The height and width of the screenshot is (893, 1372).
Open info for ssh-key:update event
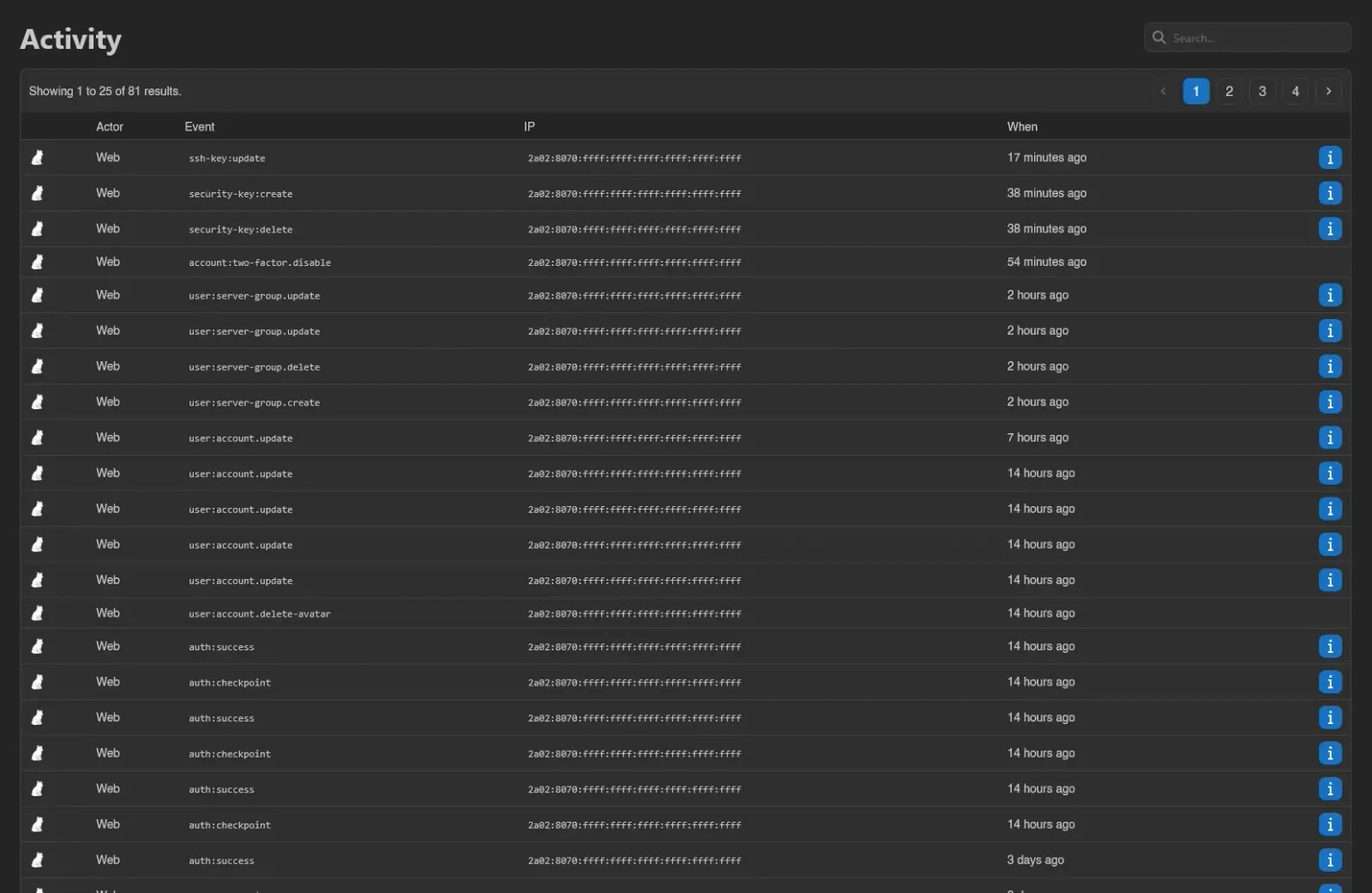(x=1330, y=158)
